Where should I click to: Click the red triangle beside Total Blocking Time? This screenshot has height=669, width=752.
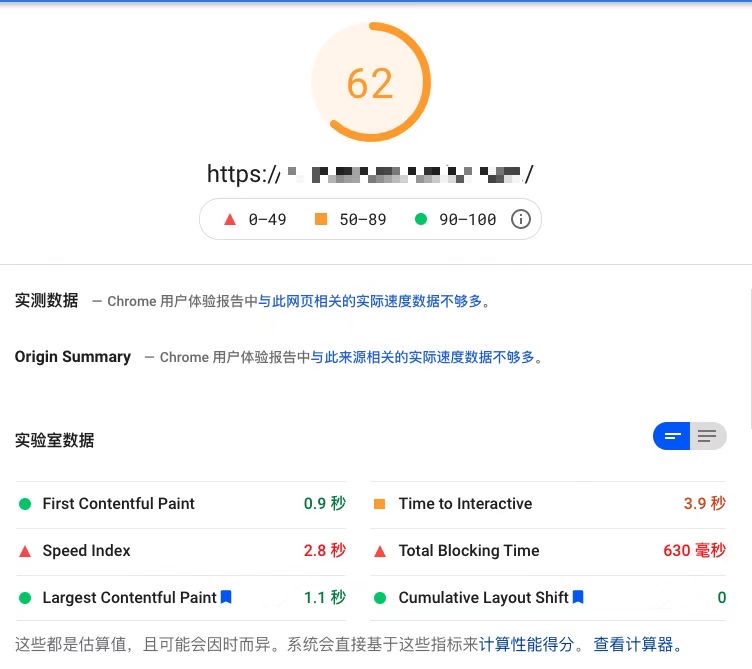[379, 551]
